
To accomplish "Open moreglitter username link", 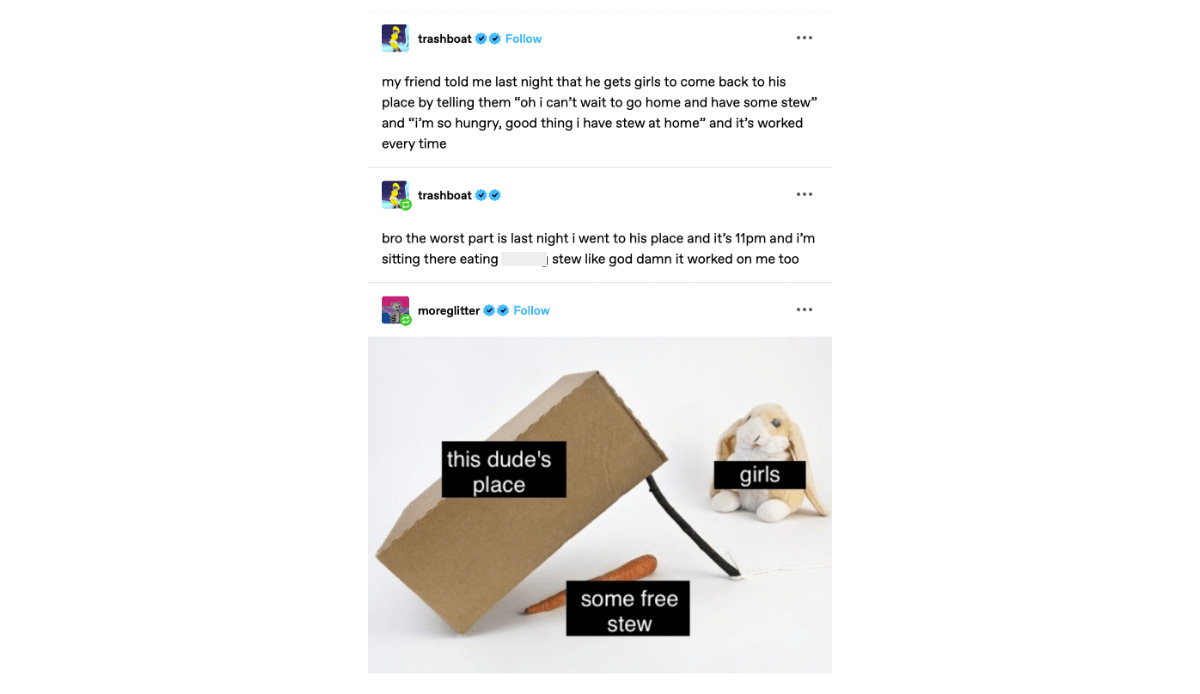I will coord(449,311).
